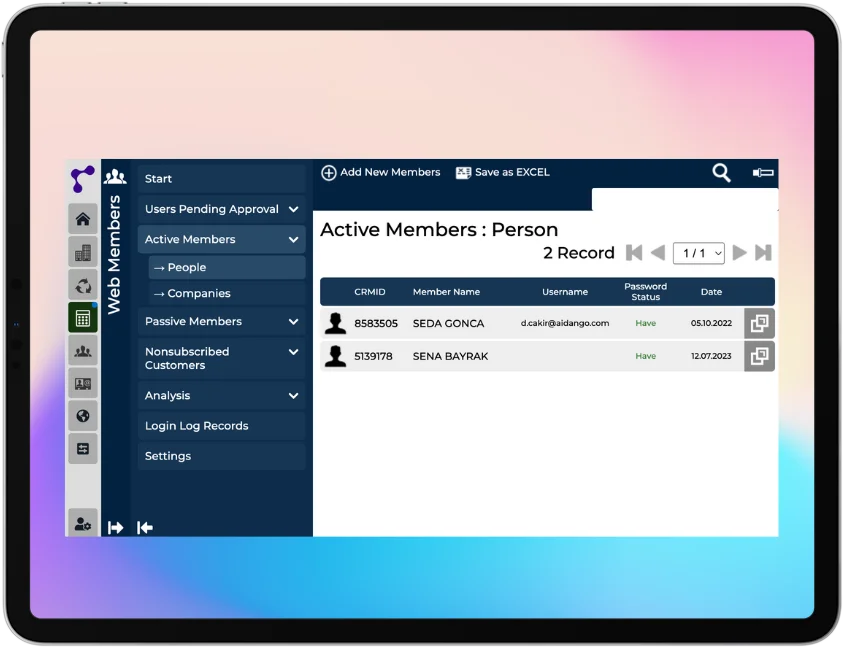Open the people group icon in sidebar
843x647 pixels.
[83, 351]
